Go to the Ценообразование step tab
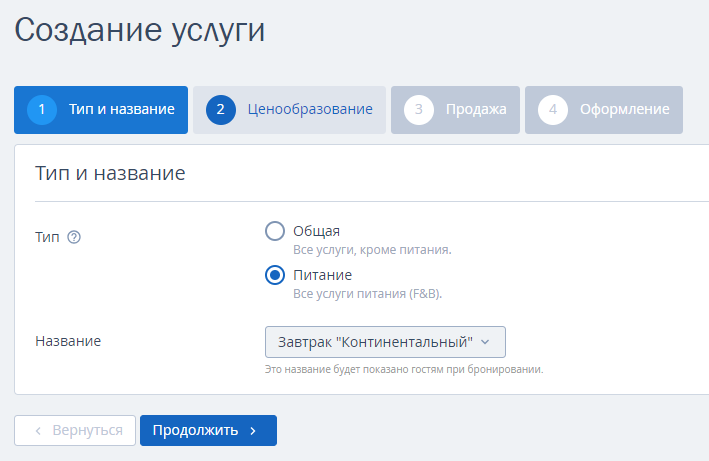 [x=289, y=110]
